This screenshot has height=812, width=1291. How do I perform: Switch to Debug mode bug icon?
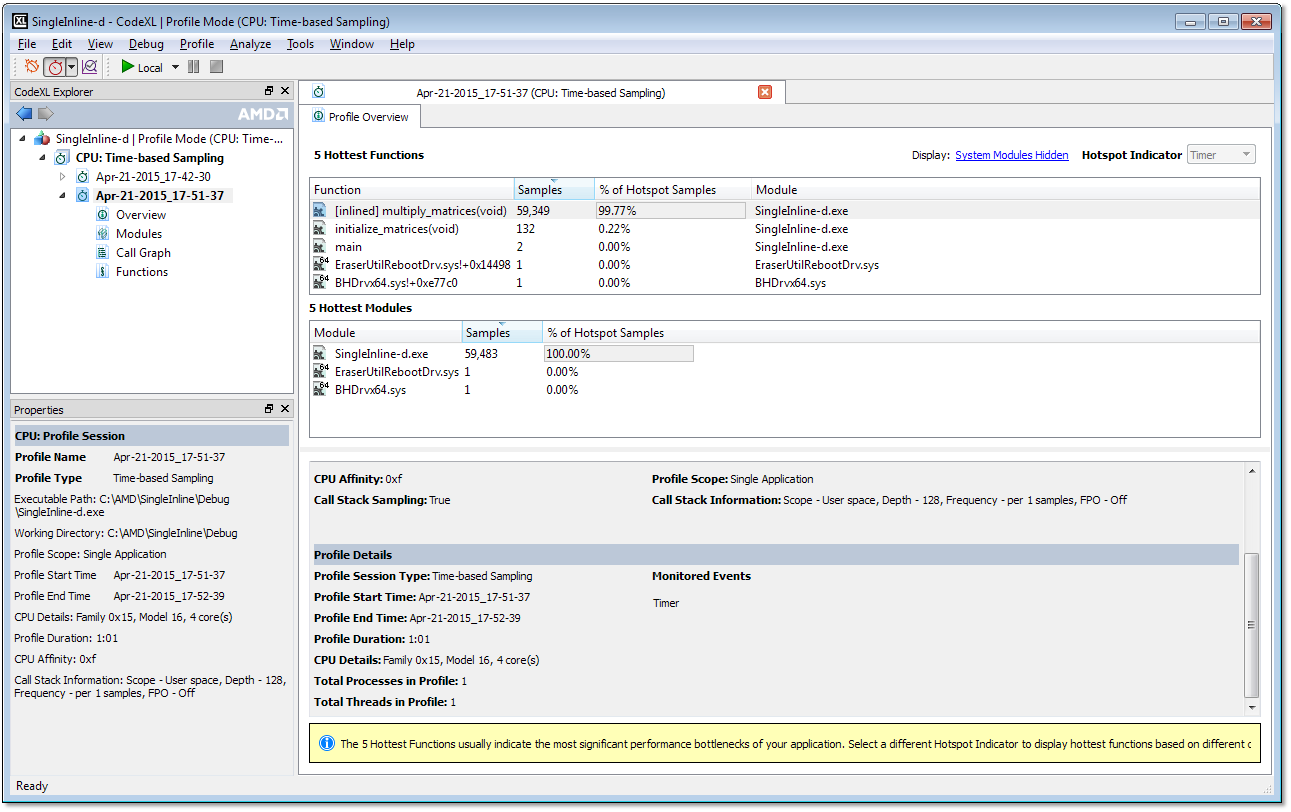(x=32, y=67)
